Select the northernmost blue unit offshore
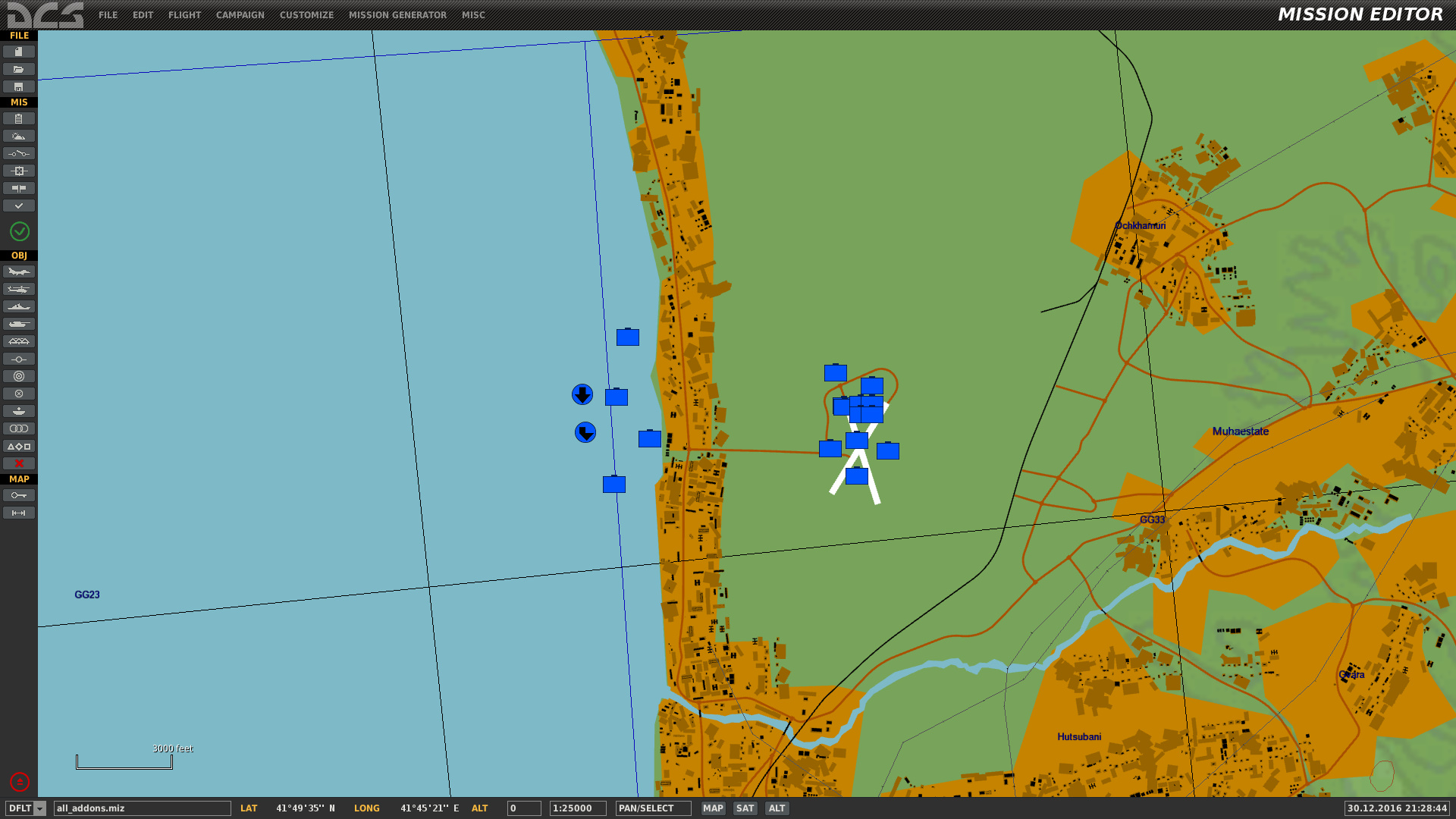This screenshot has height=819, width=1456. (628, 337)
